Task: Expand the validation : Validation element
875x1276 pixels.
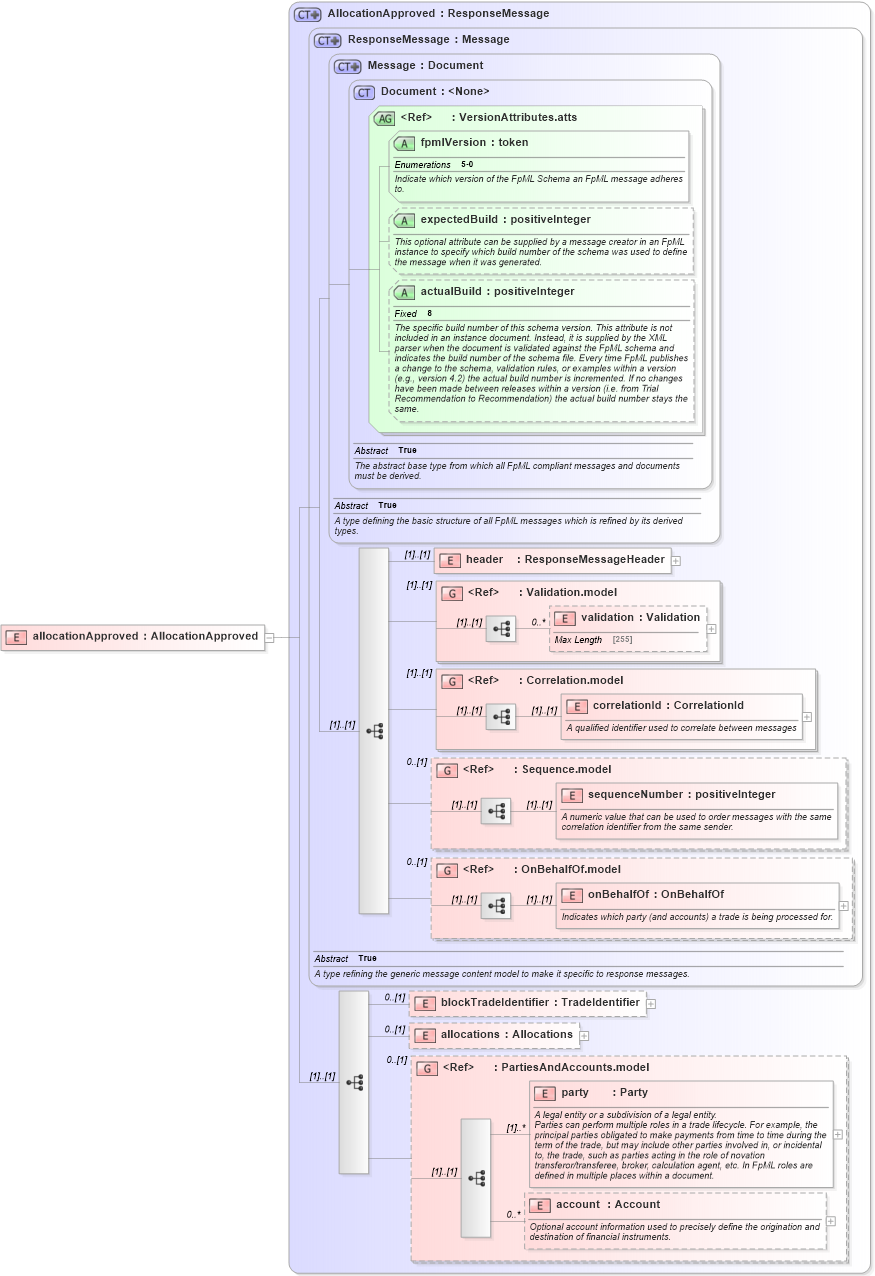Action: point(712,630)
